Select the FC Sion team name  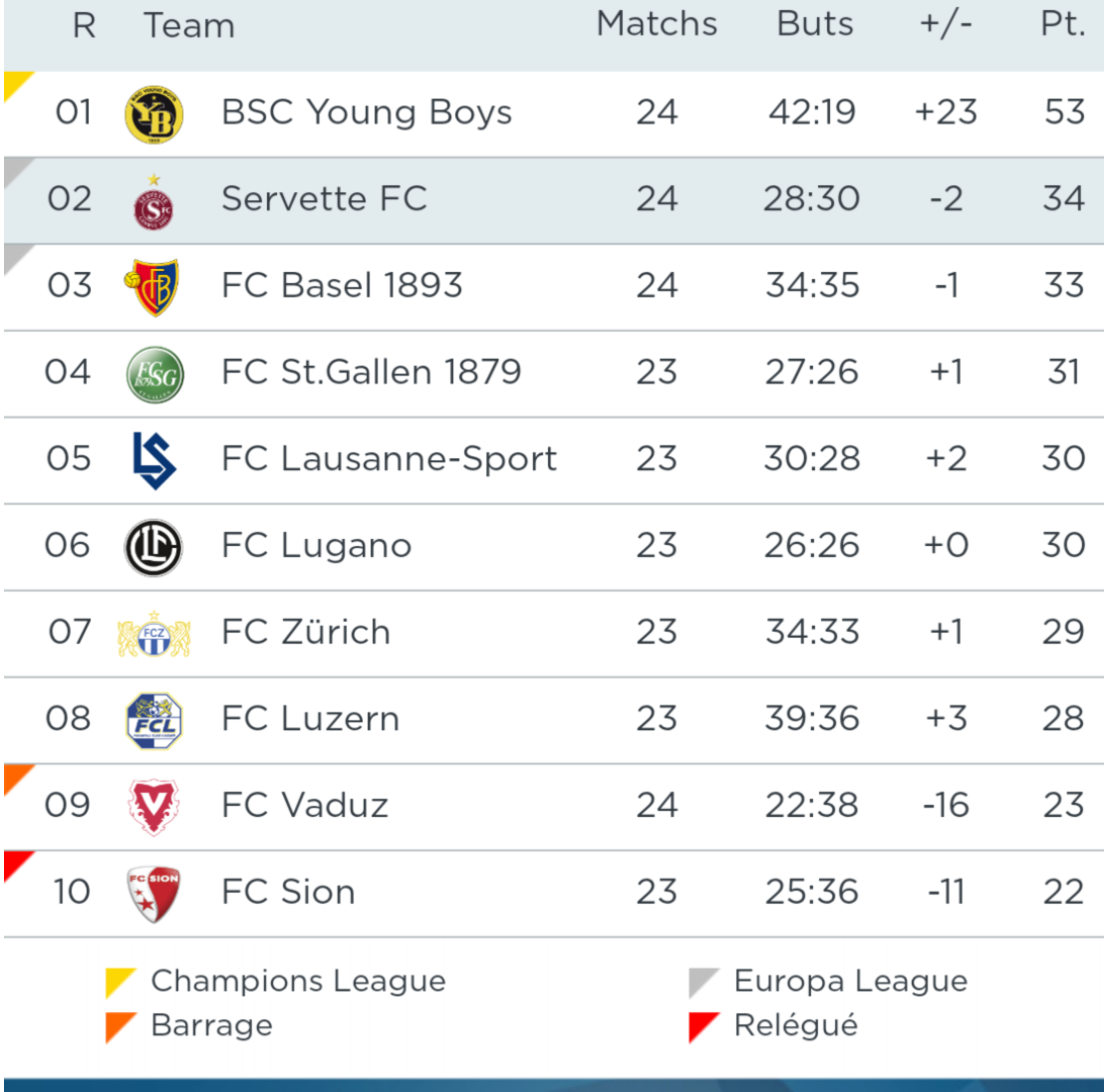pos(288,892)
